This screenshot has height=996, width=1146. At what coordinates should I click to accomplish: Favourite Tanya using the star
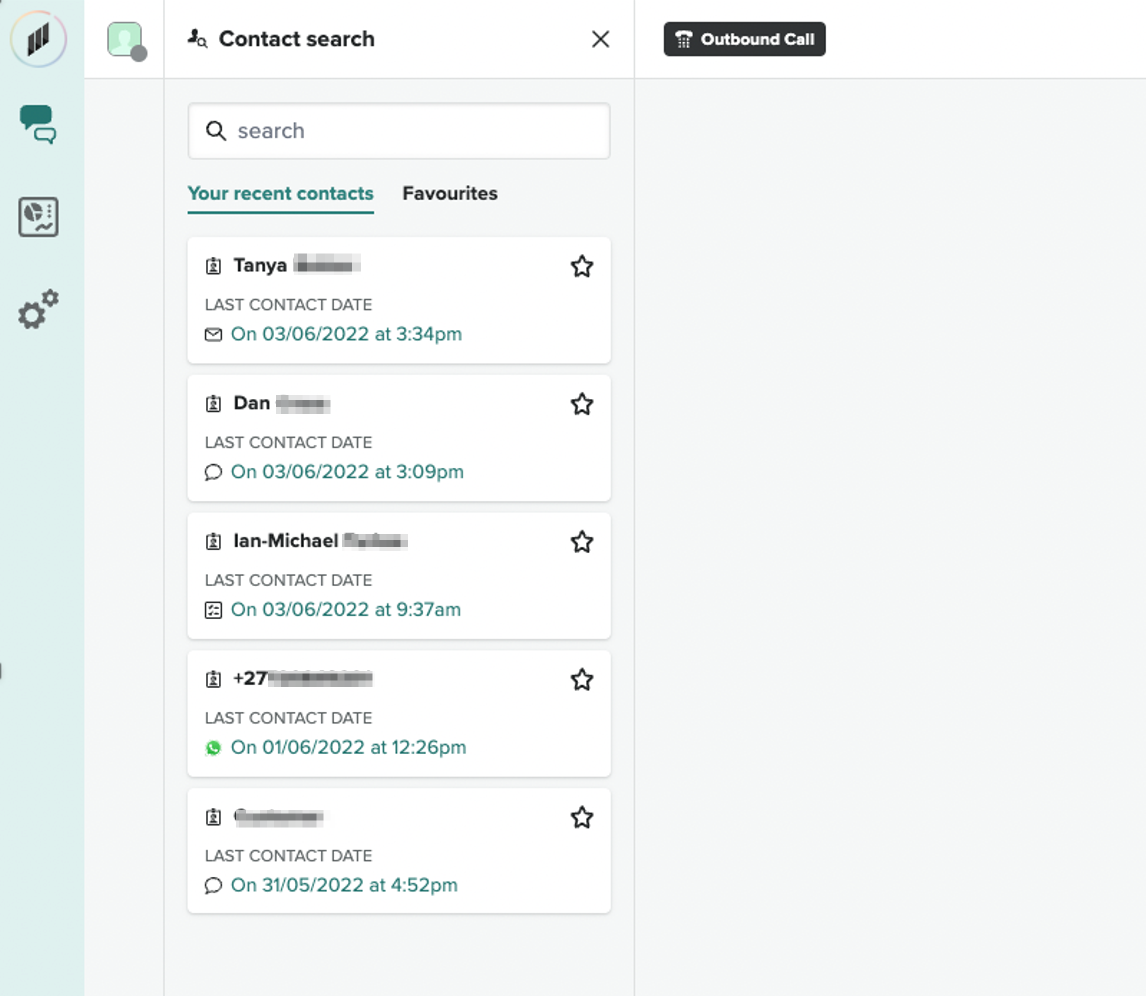[x=581, y=267]
